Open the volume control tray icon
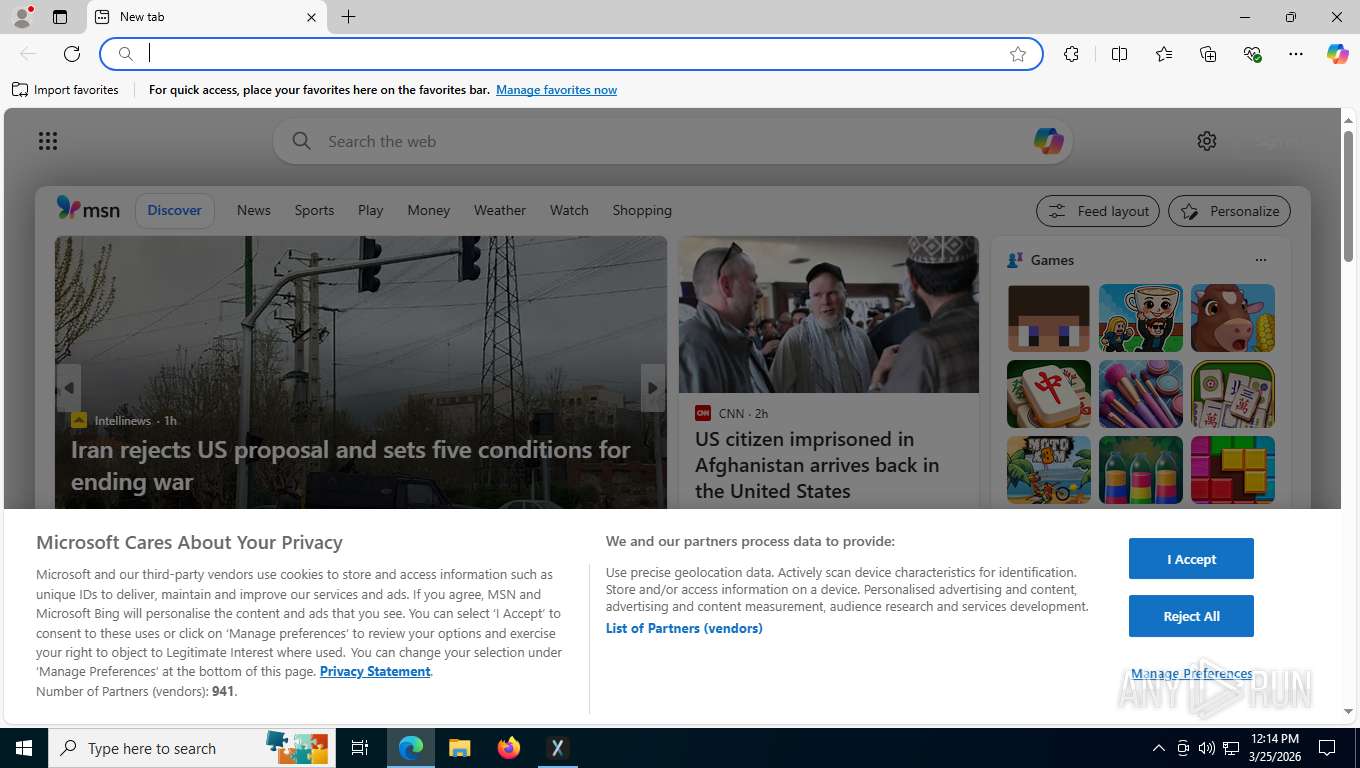Image resolution: width=1360 pixels, height=768 pixels. tap(1207, 748)
